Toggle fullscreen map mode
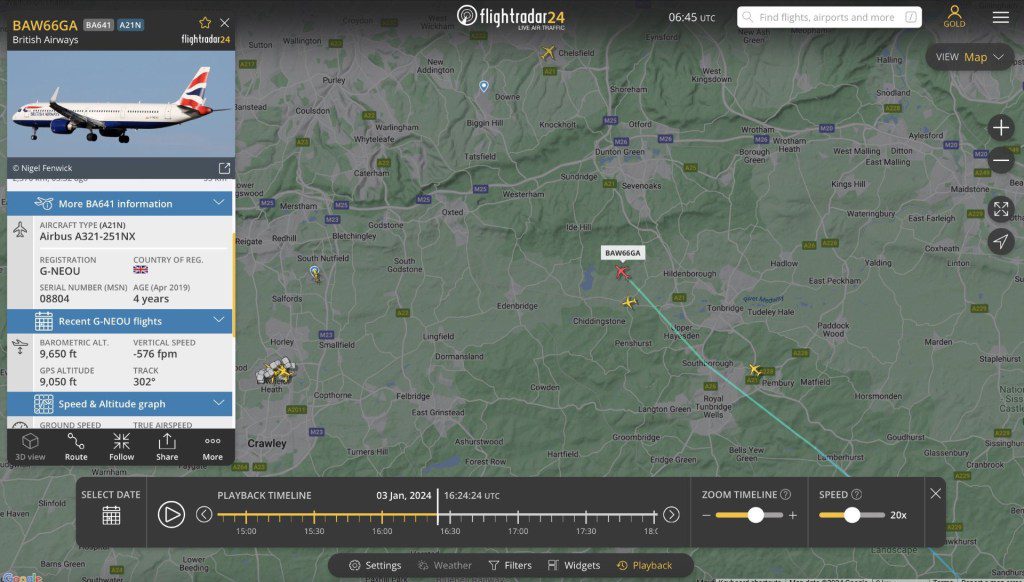The width and height of the screenshot is (1024, 582). [x=1000, y=209]
